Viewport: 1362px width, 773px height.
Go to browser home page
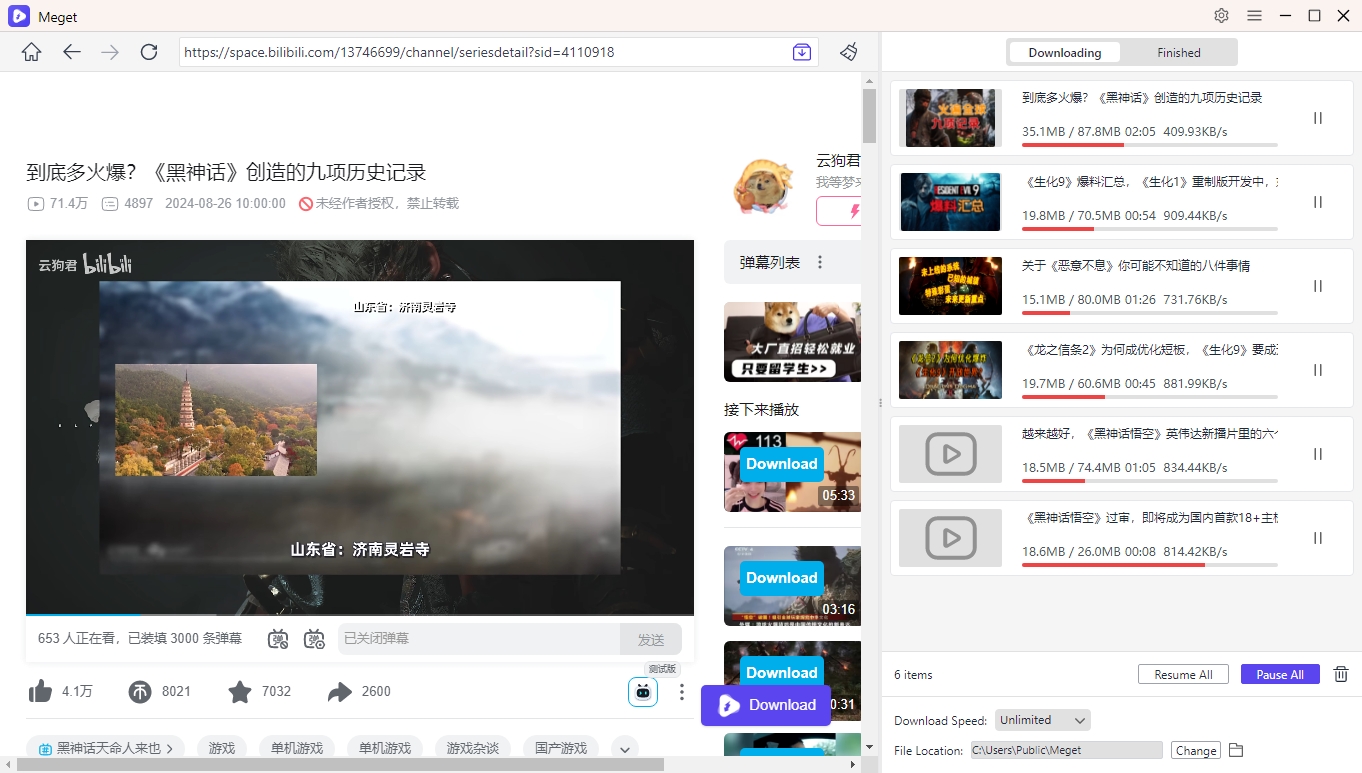click(x=32, y=52)
